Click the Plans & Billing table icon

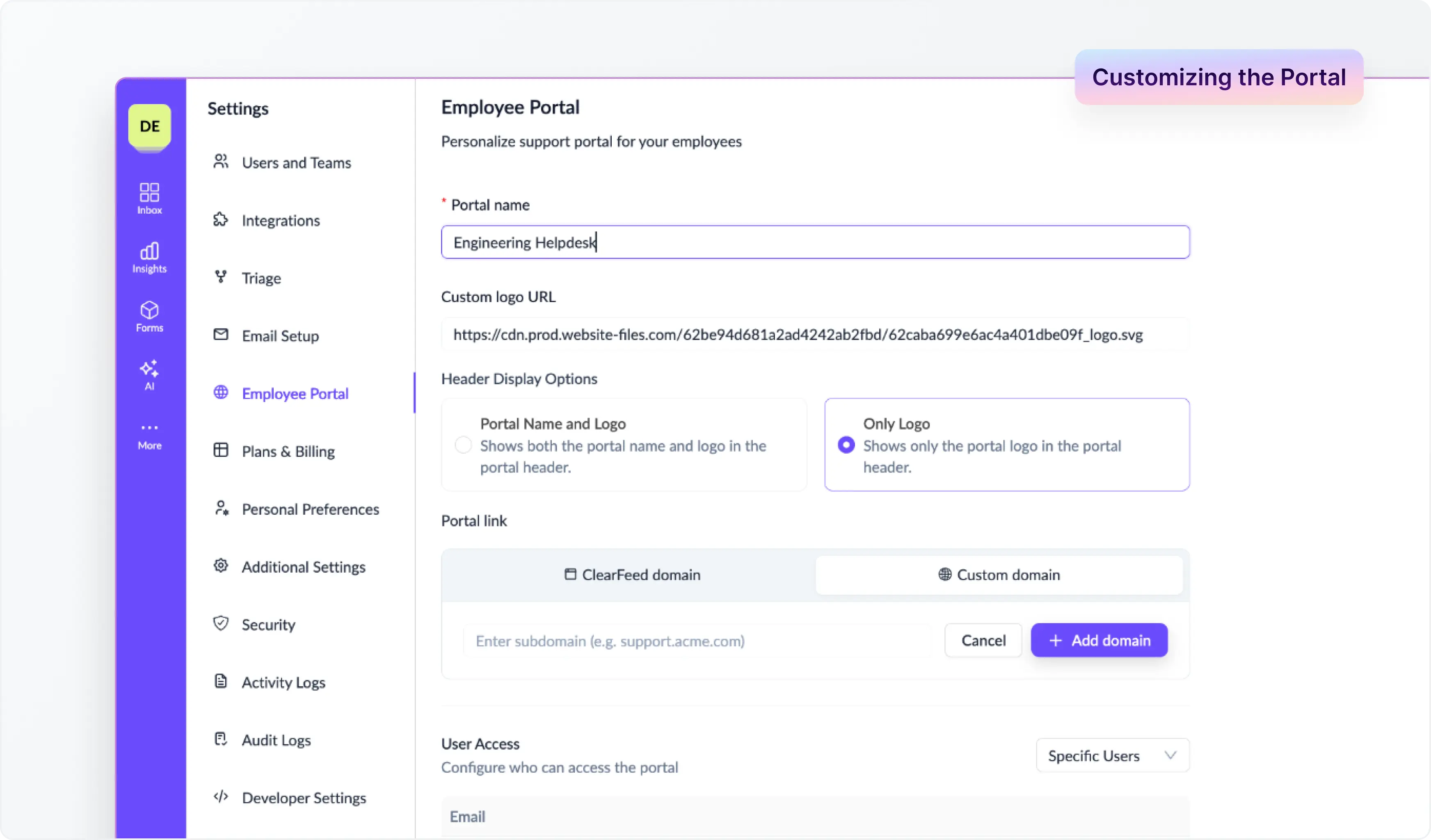point(221,451)
